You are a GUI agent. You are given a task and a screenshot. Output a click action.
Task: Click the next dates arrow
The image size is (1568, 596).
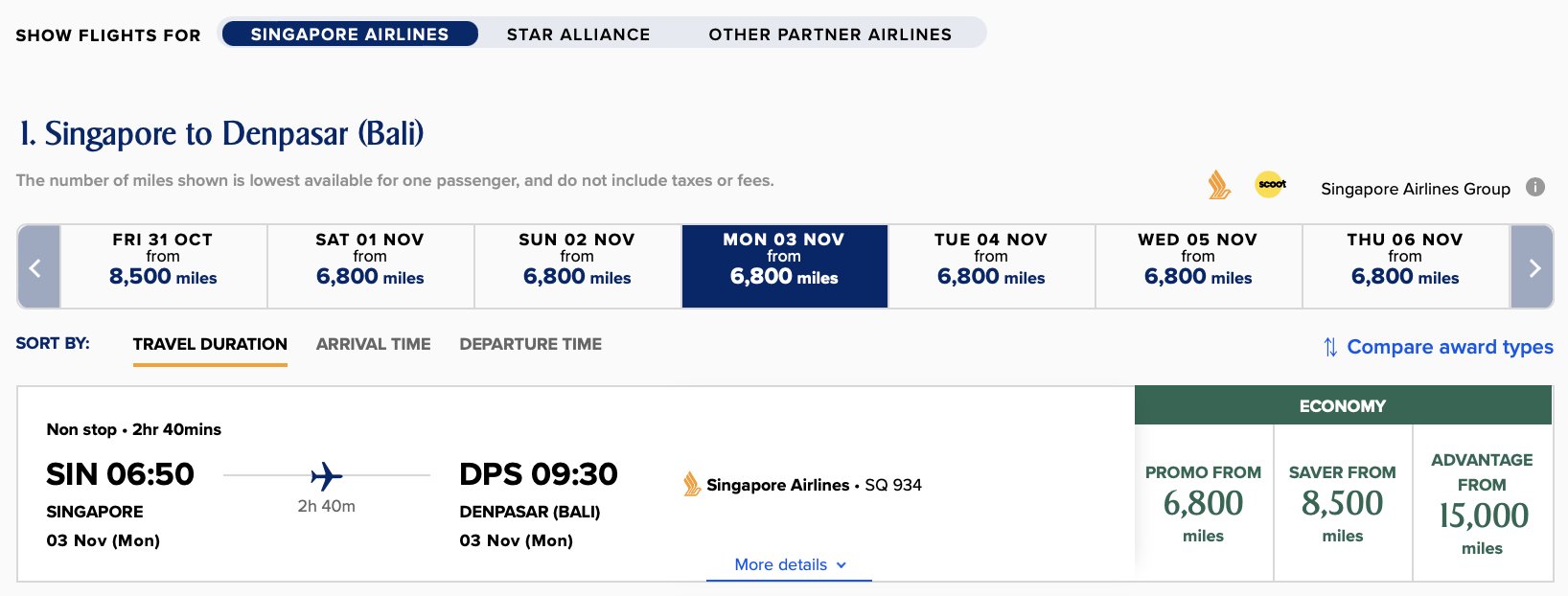1532,267
